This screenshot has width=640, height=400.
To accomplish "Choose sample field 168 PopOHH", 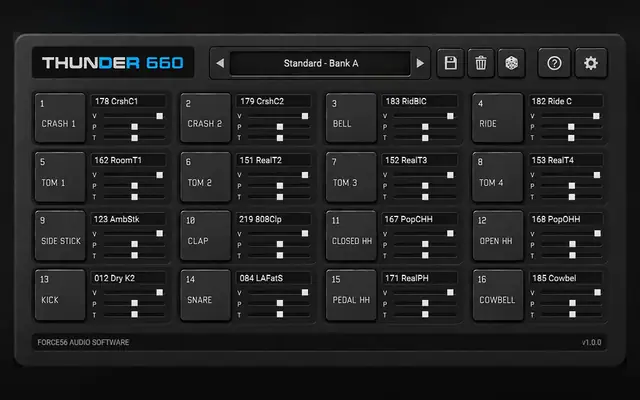I will coord(566,219).
